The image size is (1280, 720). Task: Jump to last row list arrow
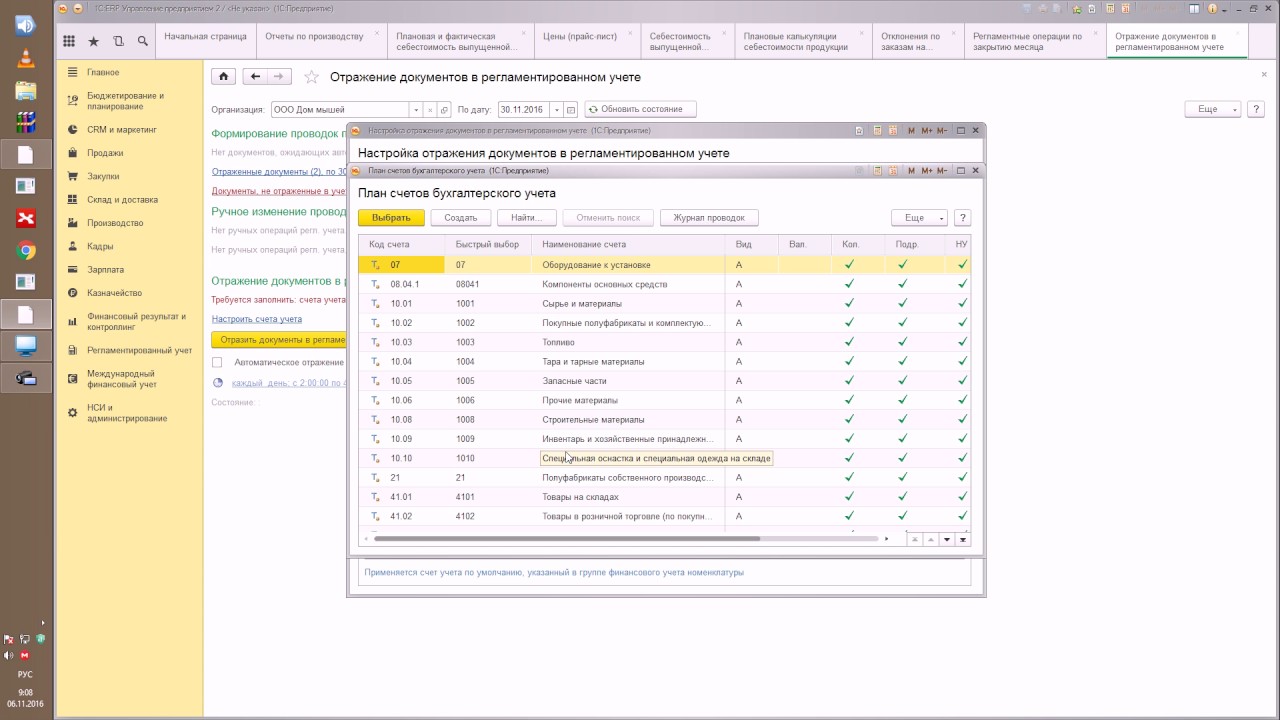click(x=963, y=539)
